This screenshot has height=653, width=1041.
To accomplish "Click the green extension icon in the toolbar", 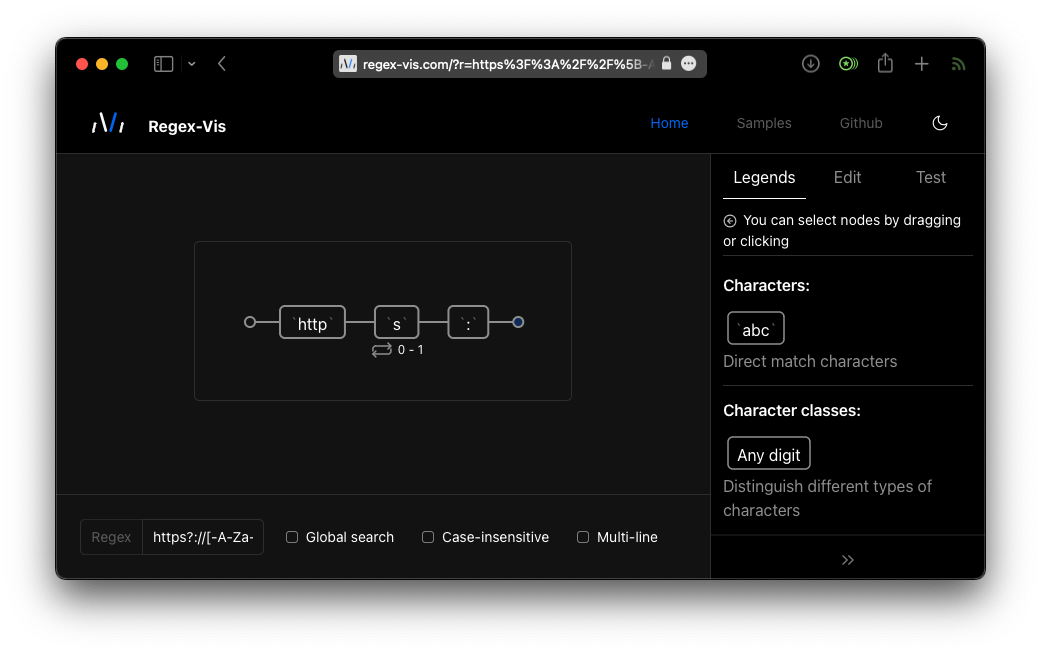I will coord(848,64).
